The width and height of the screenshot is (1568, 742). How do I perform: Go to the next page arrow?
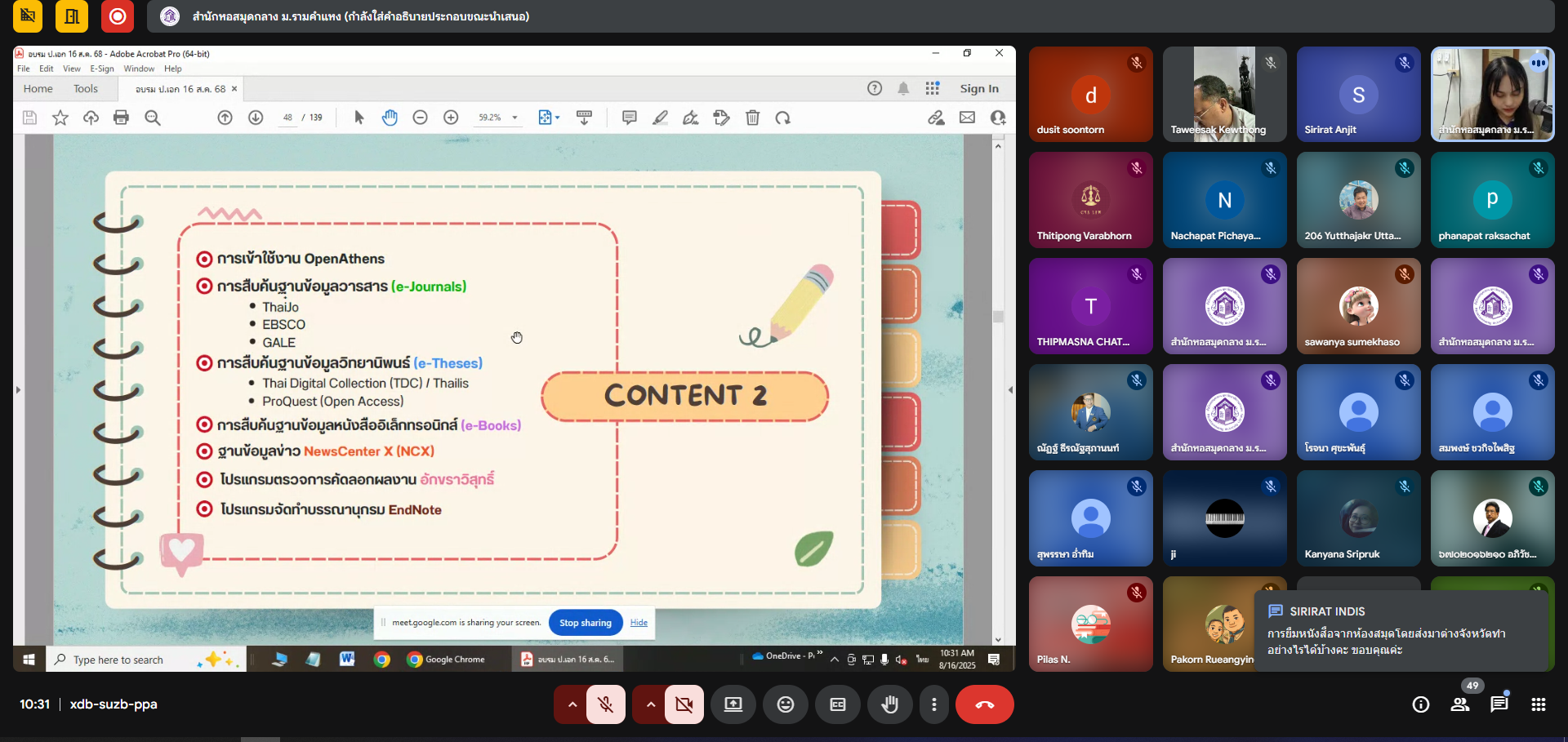pyautogui.click(x=256, y=118)
